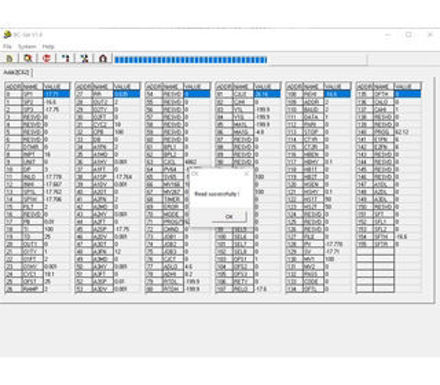
Task: Open the File menu
Action: click(7, 46)
